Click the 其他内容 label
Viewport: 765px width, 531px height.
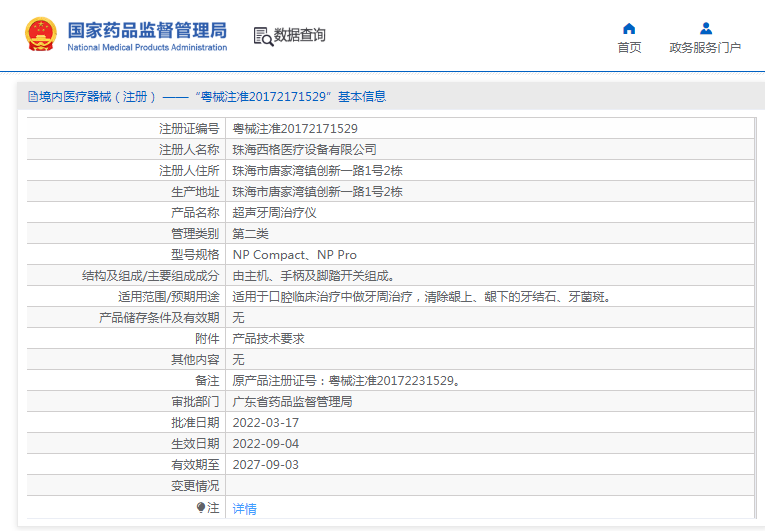click(195, 359)
